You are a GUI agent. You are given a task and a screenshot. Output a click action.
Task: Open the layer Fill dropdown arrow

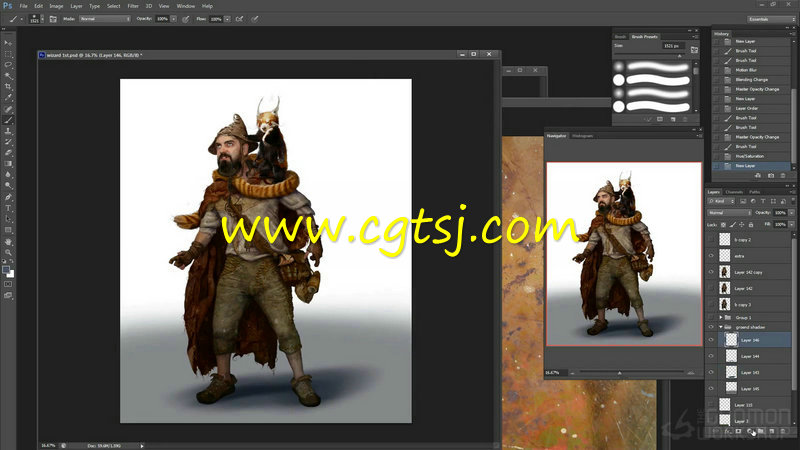[x=791, y=224]
